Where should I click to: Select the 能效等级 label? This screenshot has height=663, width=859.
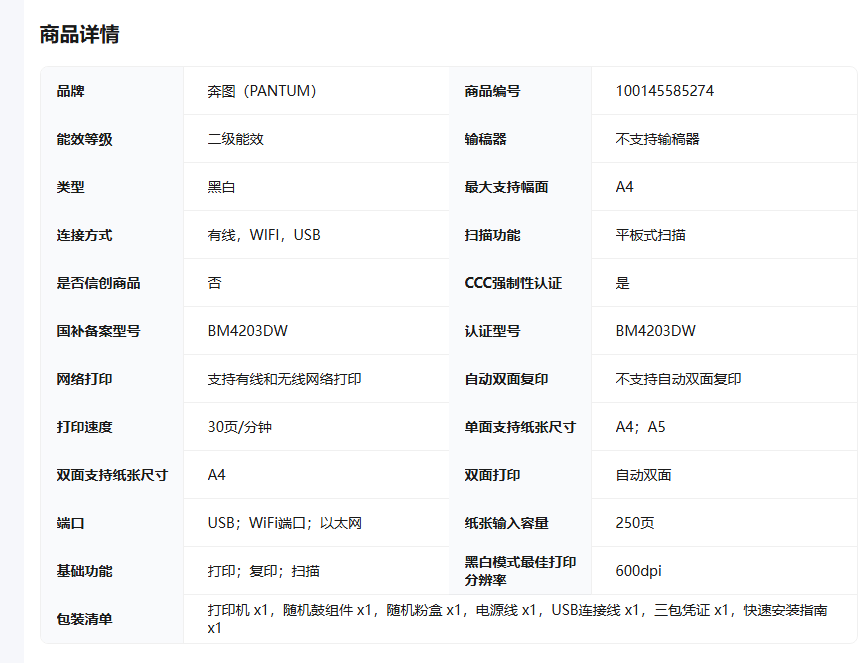point(84,139)
